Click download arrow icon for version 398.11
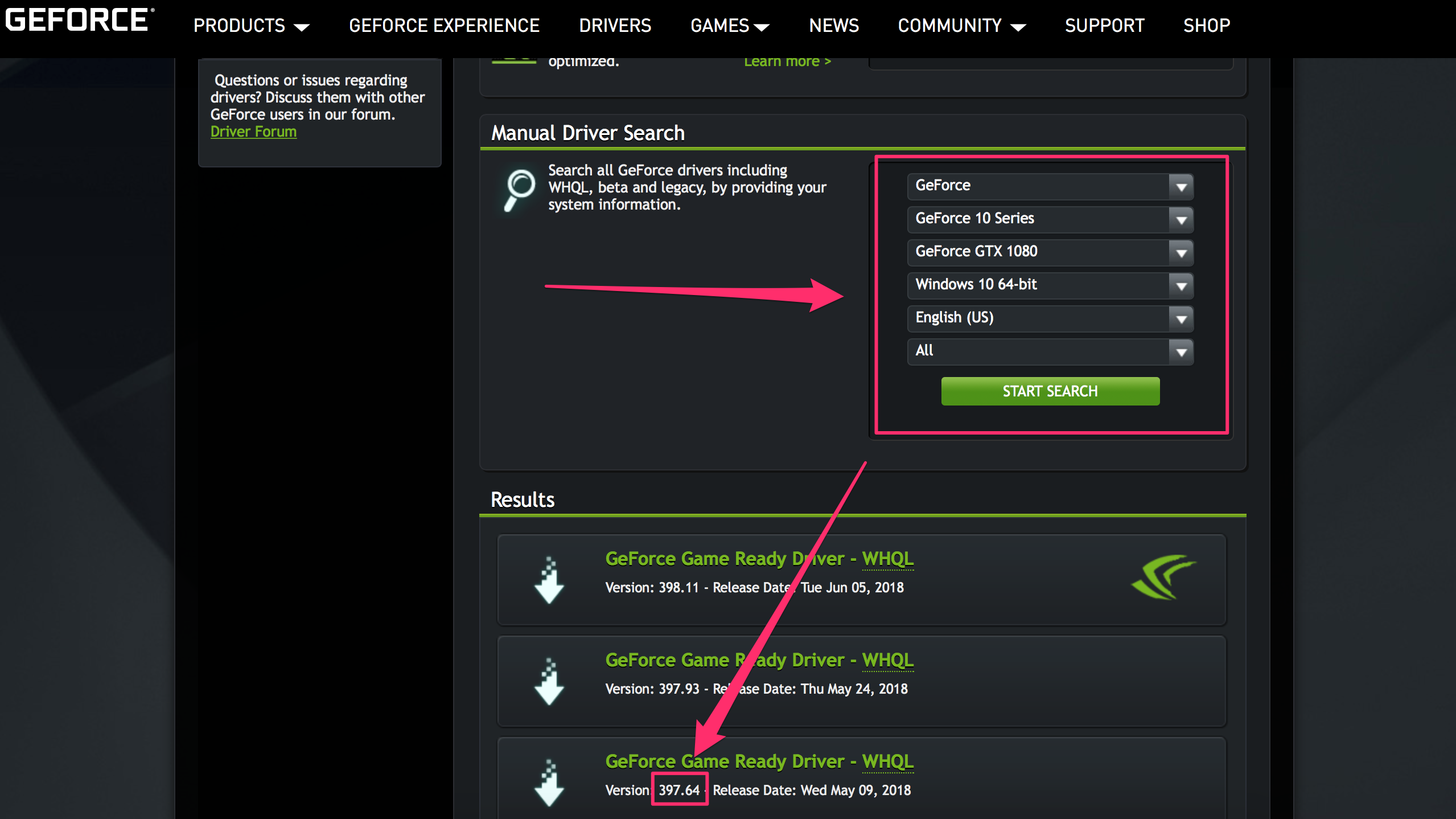Screen dimensions: 1456x819 549,580
